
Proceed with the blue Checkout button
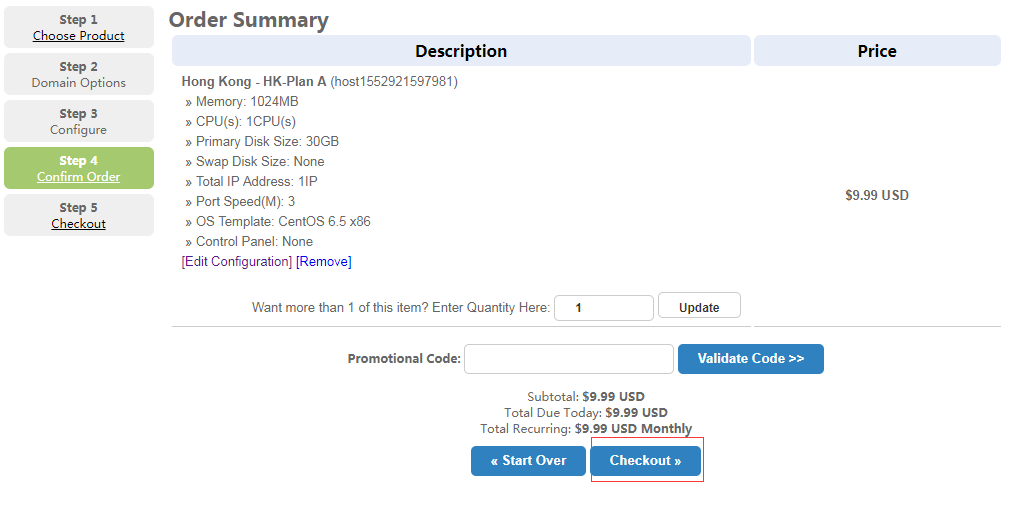pyautogui.click(x=645, y=461)
